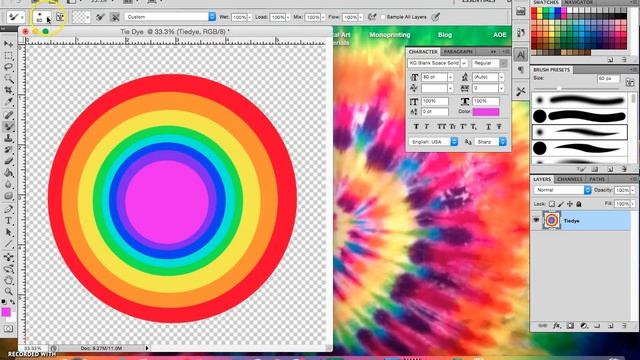Toggle Faux Italic in Character panel
The width and height of the screenshot is (640, 360).
coord(427,127)
